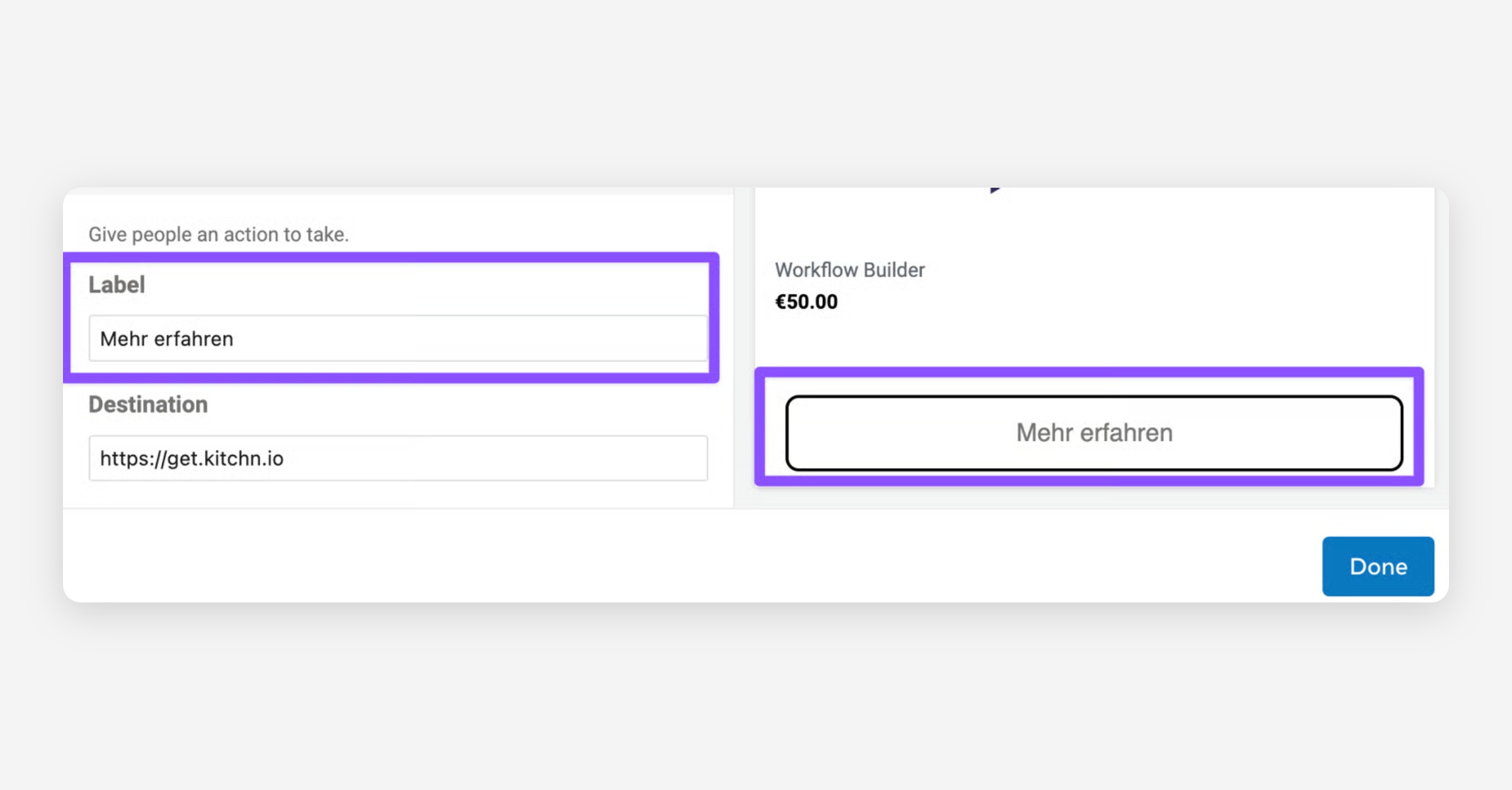The height and width of the screenshot is (790, 1512).
Task: Click the blue Done button
Action: 1378,566
